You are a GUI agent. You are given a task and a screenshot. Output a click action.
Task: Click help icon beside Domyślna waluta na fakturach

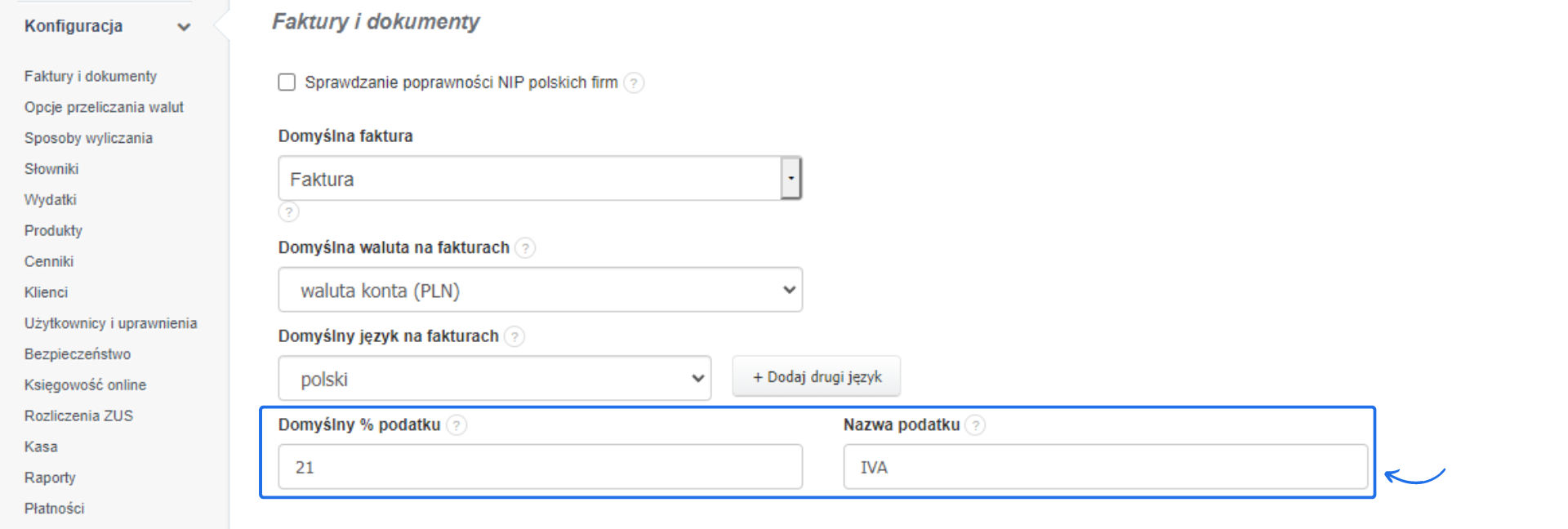tap(526, 248)
